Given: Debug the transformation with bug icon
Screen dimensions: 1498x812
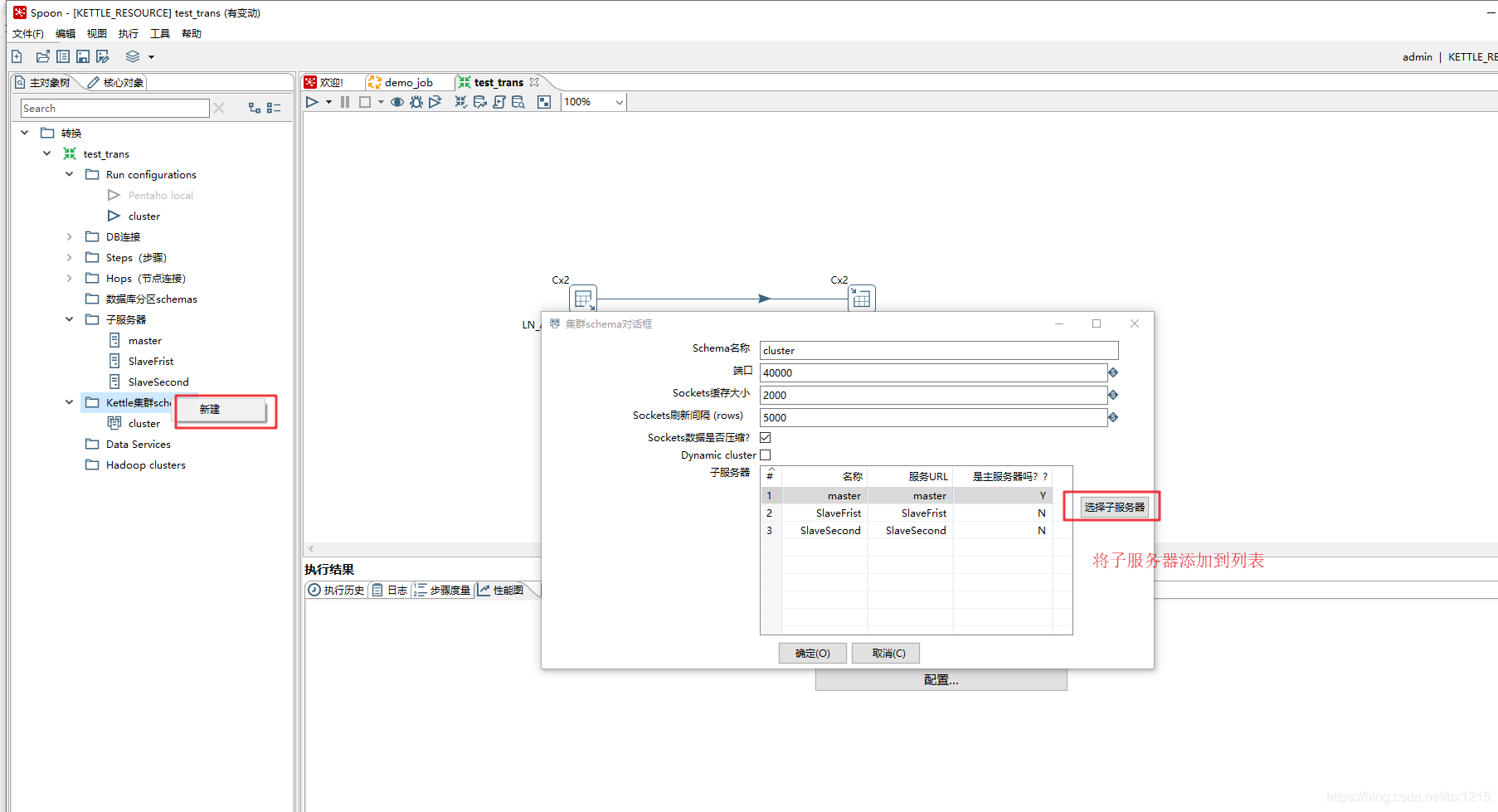Looking at the screenshot, I should tap(416, 102).
